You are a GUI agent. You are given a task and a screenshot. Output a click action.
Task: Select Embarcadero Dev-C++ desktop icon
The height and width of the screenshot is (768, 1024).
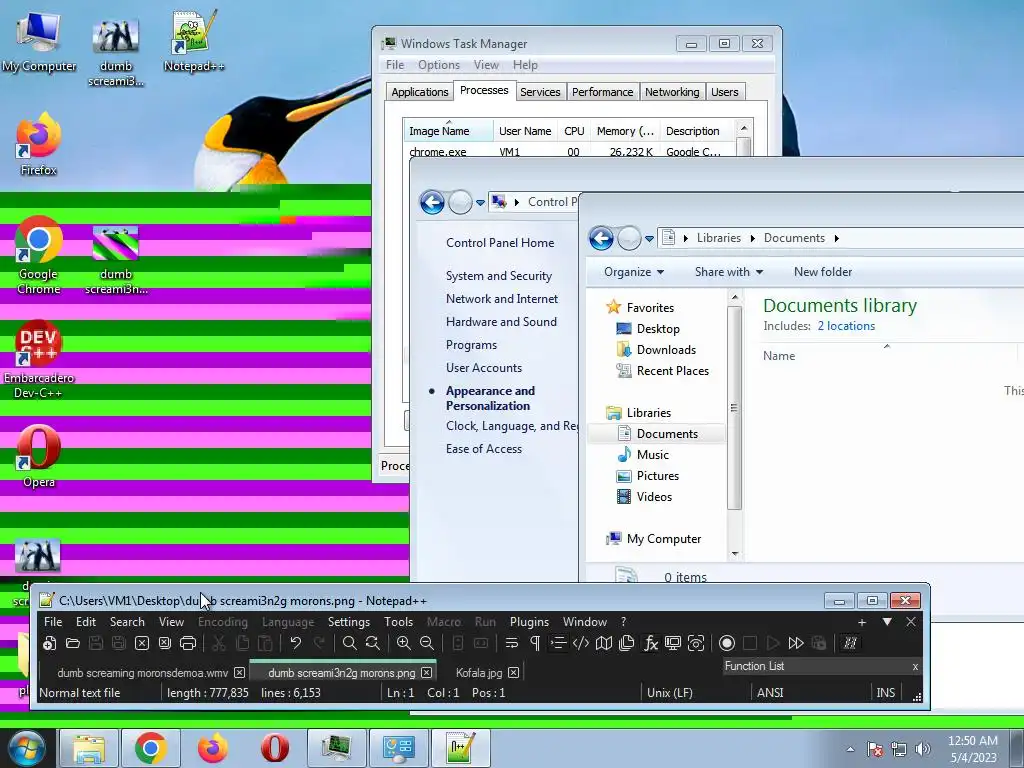[x=39, y=360]
